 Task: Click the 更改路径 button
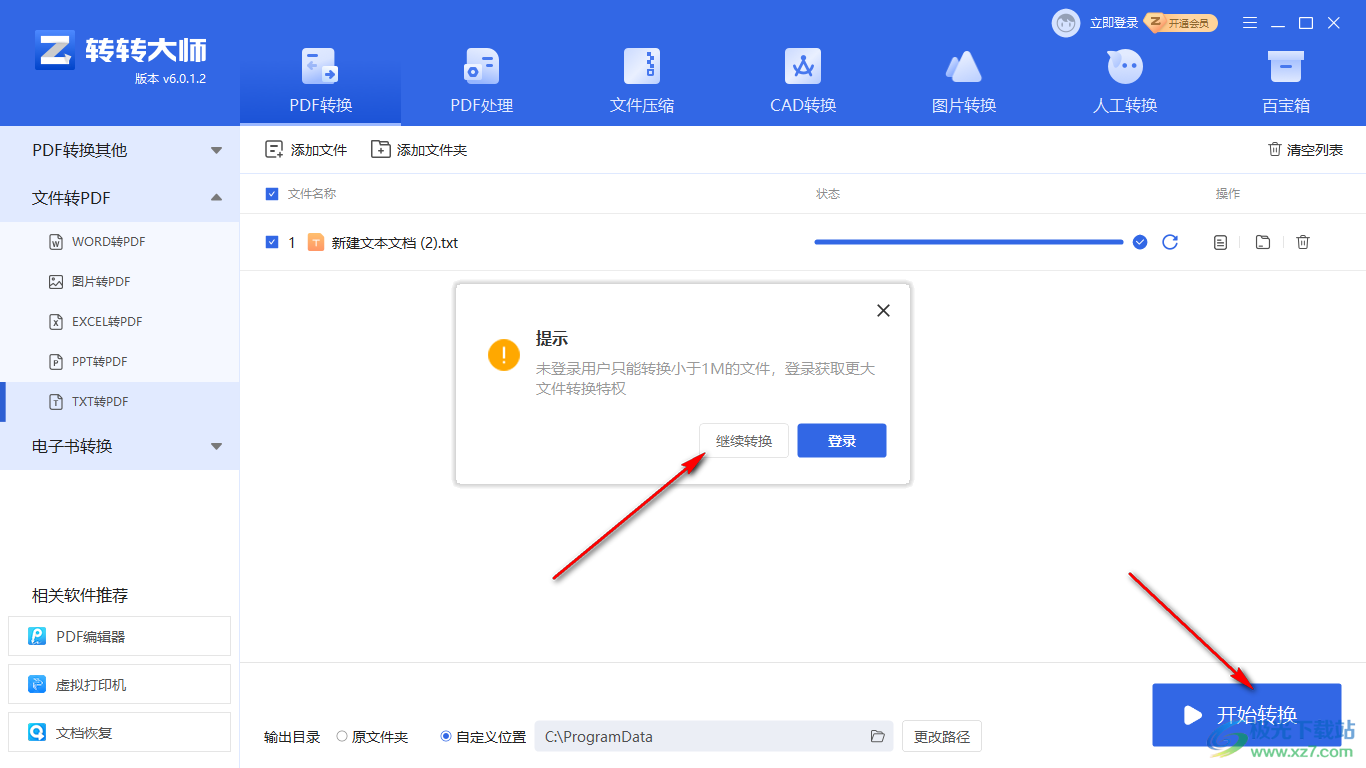pyautogui.click(x=942, y=737)
